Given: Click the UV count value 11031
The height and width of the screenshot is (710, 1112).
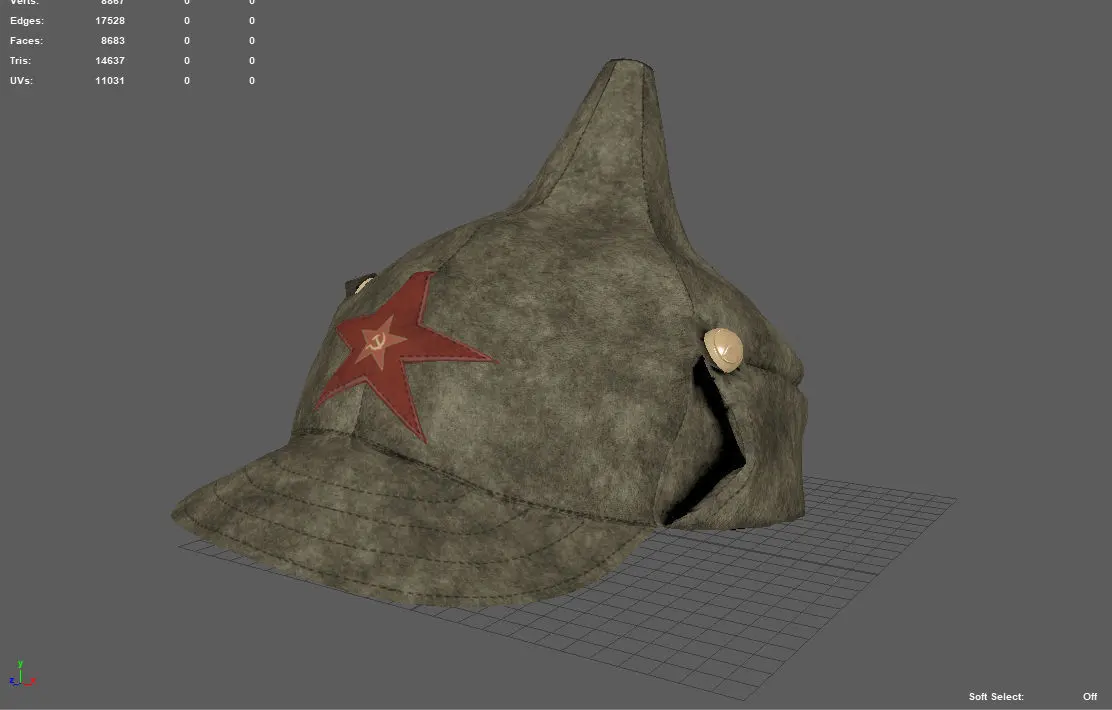Looking at the screenshot, I should coord(110,80).
